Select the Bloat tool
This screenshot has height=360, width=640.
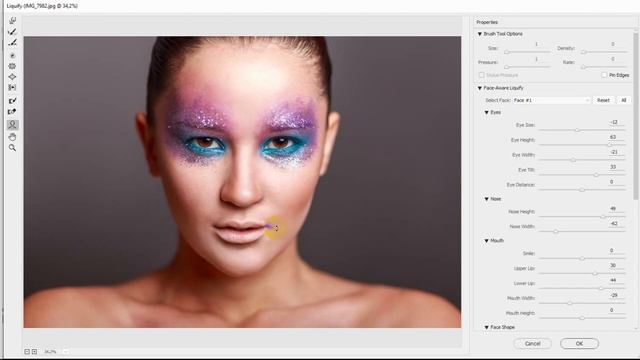tap(12, 77)
